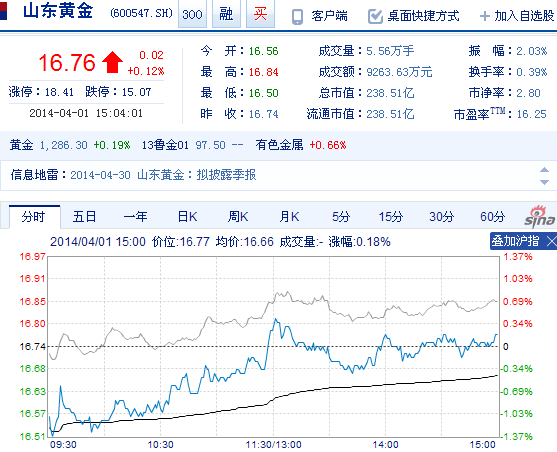Screen dimensions: 557x452
Task: Click the 300 index tag button
Action: click(192, 14)
